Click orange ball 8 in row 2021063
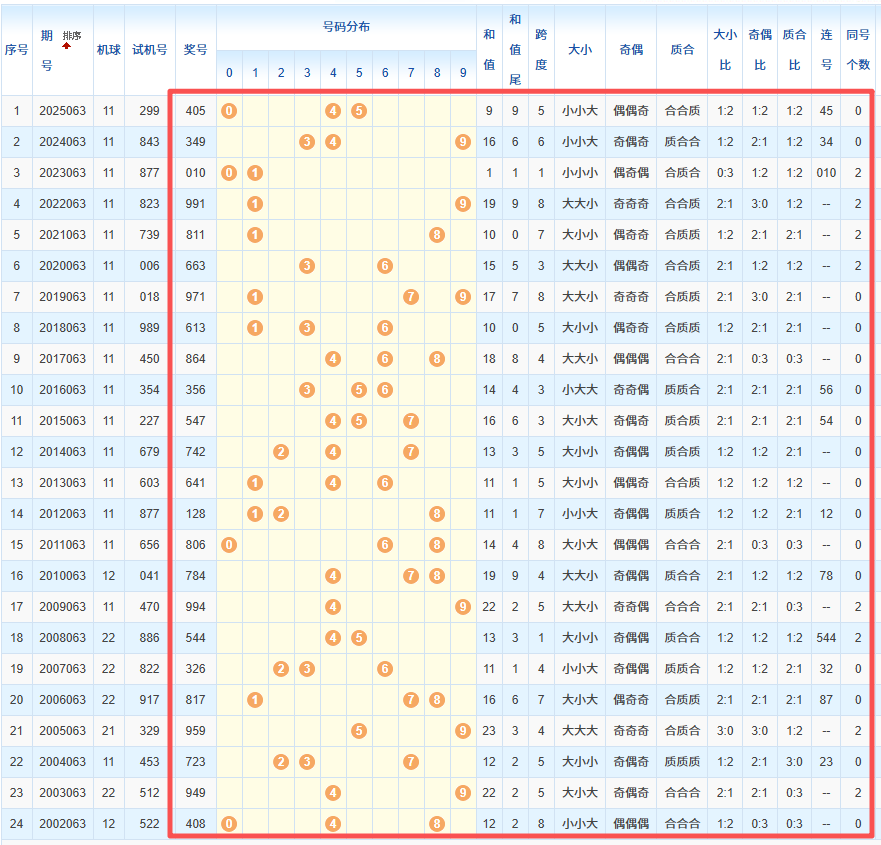The height and width of the screenshot is (845, 881). pyautogui.click(x=437, y=235)
